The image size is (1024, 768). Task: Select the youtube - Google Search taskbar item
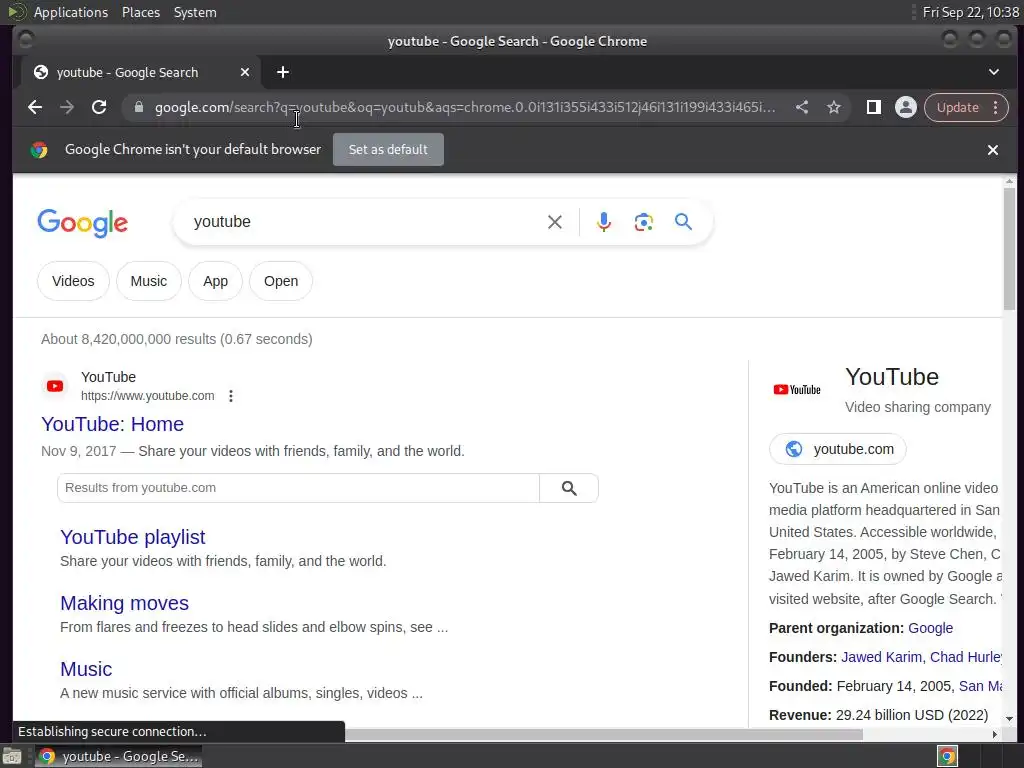(119, 756)
